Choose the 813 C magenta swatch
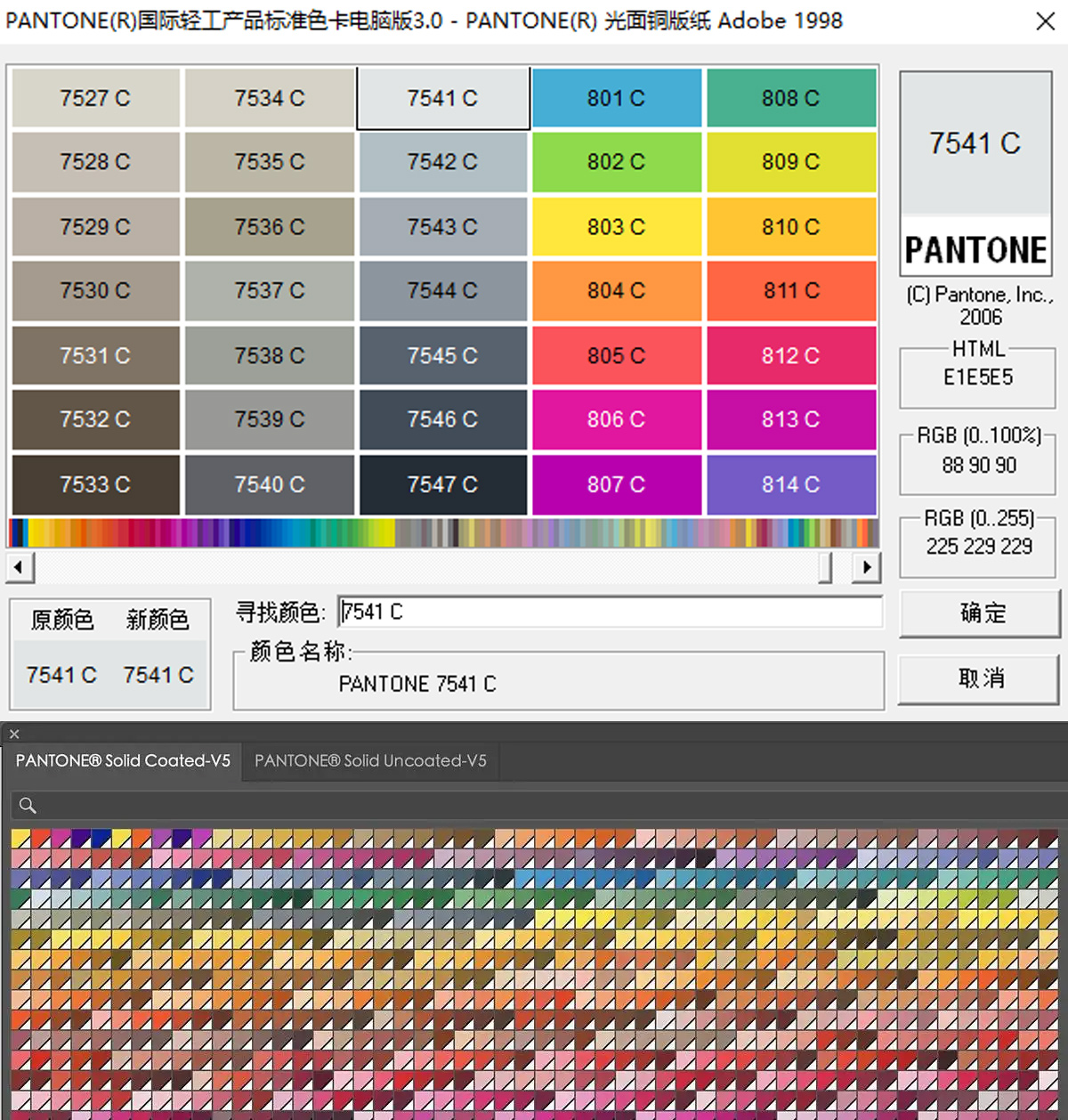 pyautogui.click(x=791, y=419)
